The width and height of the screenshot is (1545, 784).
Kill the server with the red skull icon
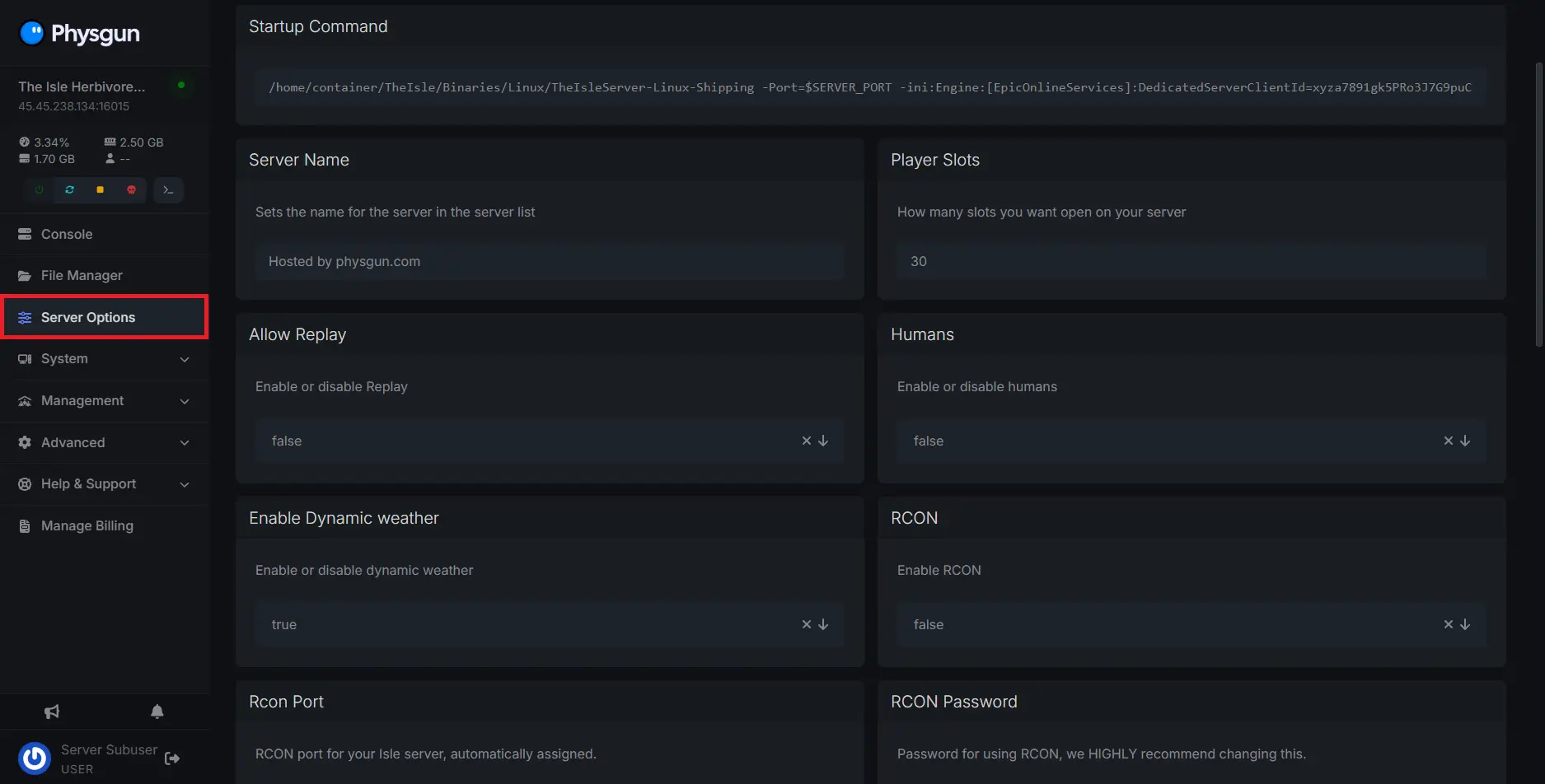pos(131,190)
